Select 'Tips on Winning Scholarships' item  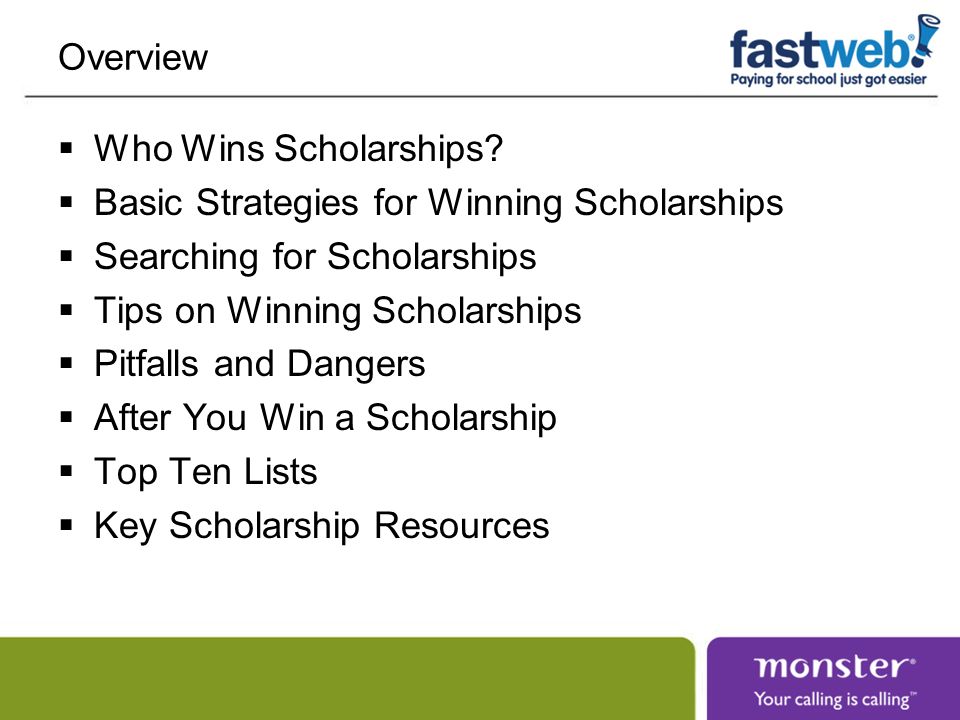(x=337, y=310)
